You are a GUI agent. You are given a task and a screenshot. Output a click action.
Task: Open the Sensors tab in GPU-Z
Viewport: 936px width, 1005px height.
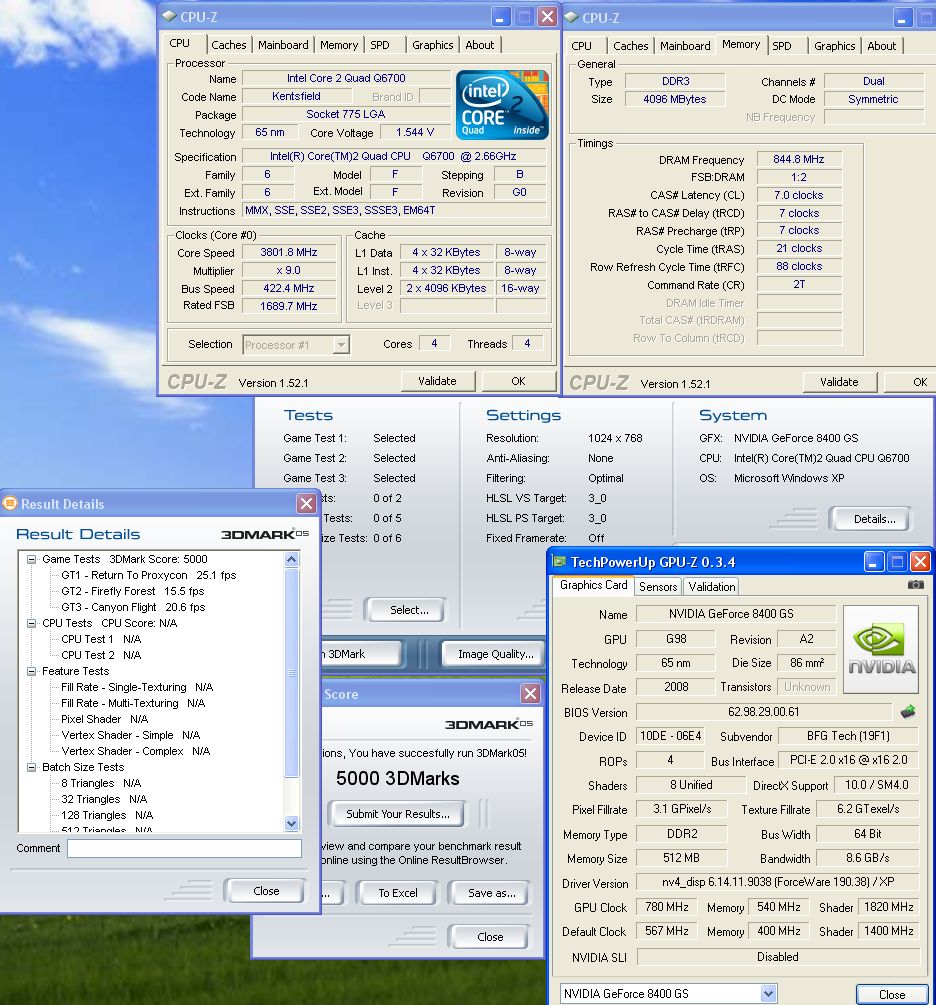click(658, 586)
